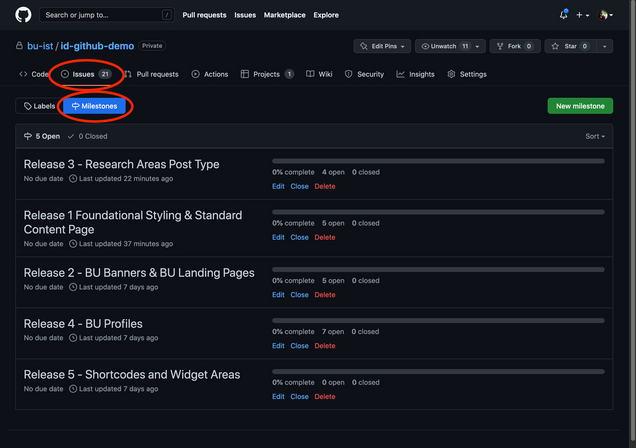
Task: Switch to the Labels view
Action: (39, 106)
